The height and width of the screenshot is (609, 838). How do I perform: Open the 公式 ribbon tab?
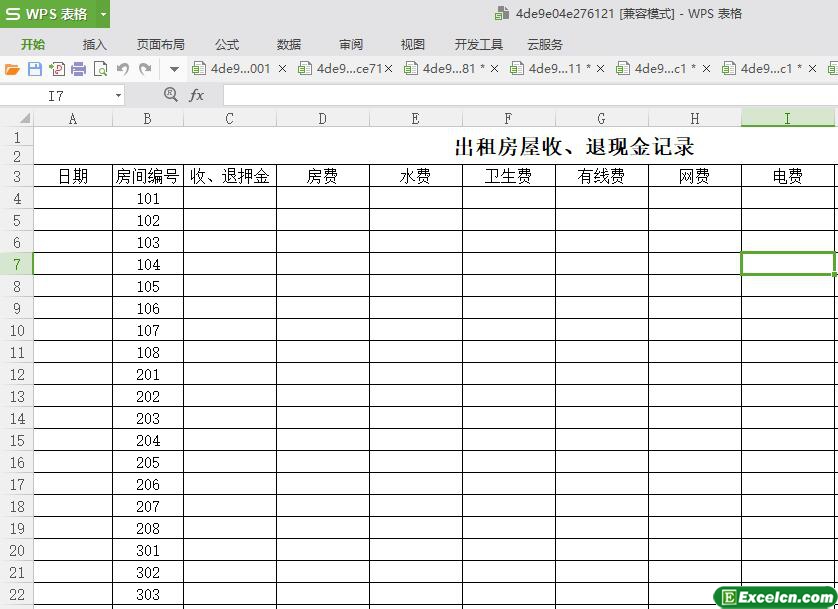(227, 44)
